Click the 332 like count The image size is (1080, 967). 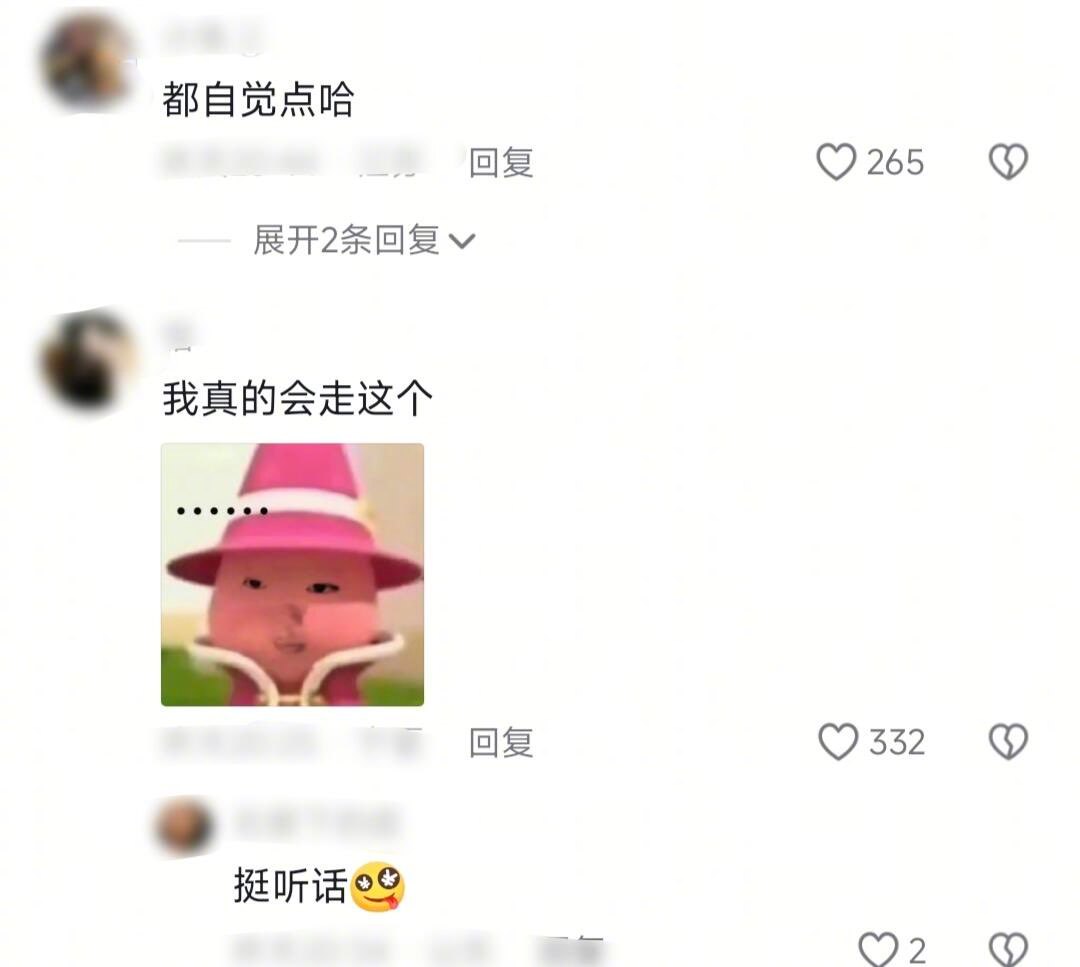(897, 742)
